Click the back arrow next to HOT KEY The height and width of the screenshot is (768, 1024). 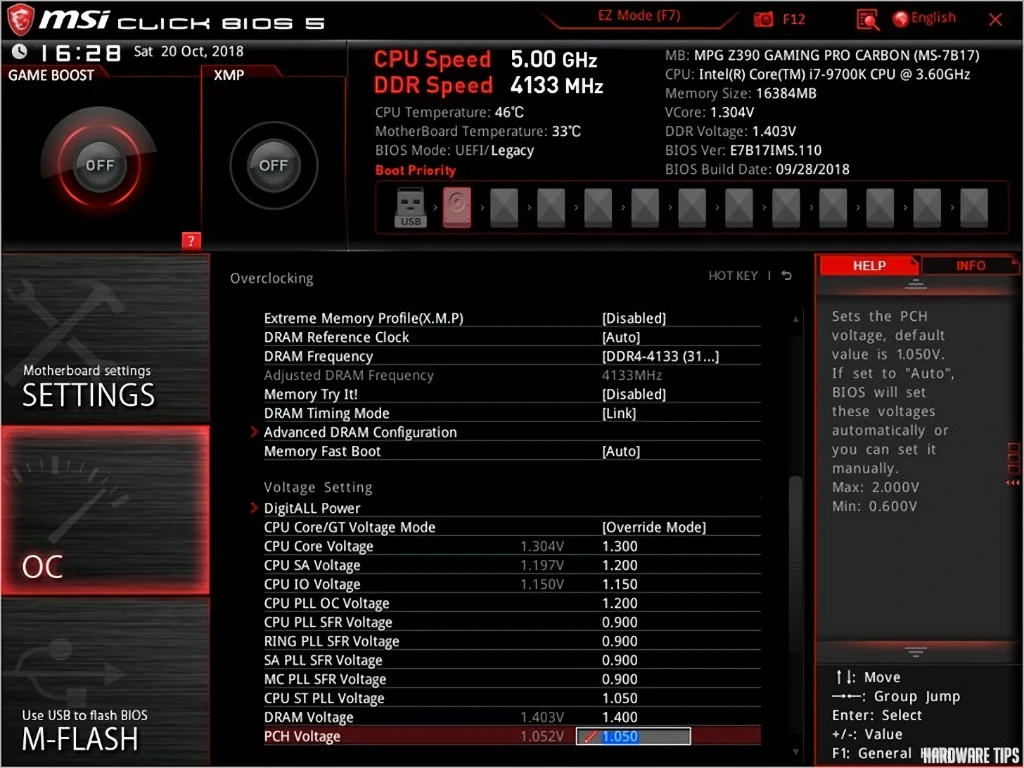tap(786, 276)
